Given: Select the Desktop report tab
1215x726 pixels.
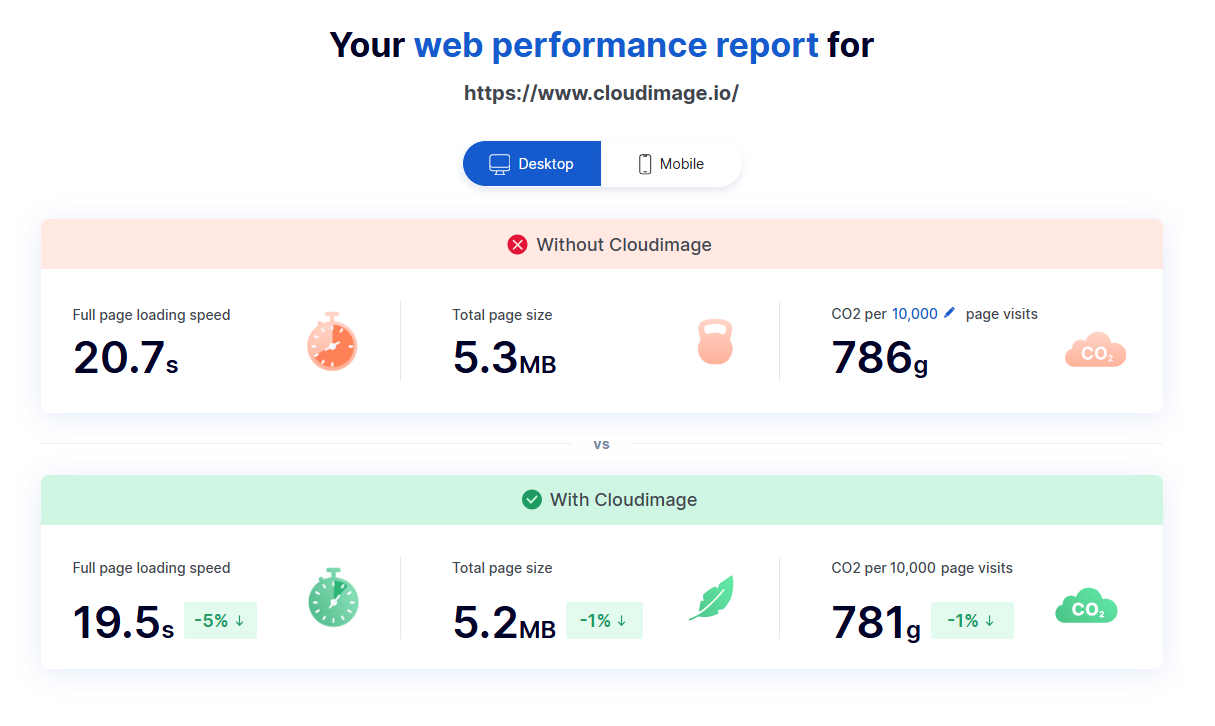Looking at the screenshot, I should tap(531, 163).
